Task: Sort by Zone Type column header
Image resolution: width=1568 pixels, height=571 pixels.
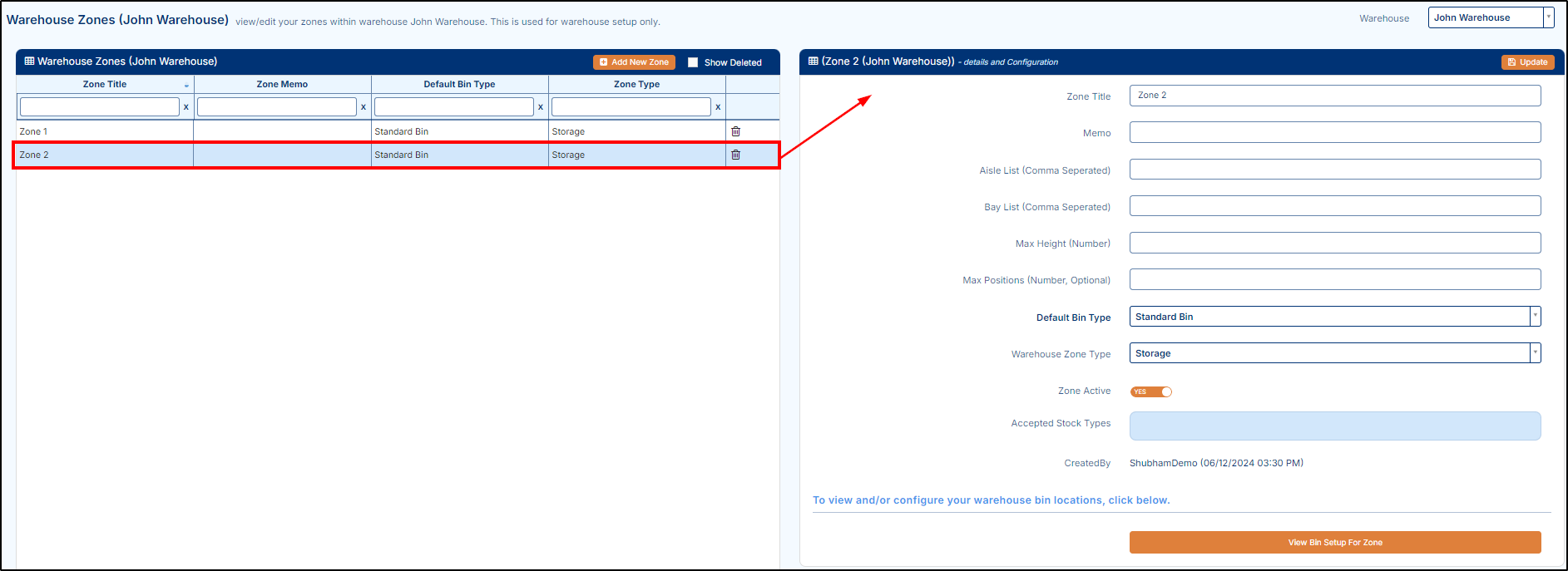Action: coord(636,84)
